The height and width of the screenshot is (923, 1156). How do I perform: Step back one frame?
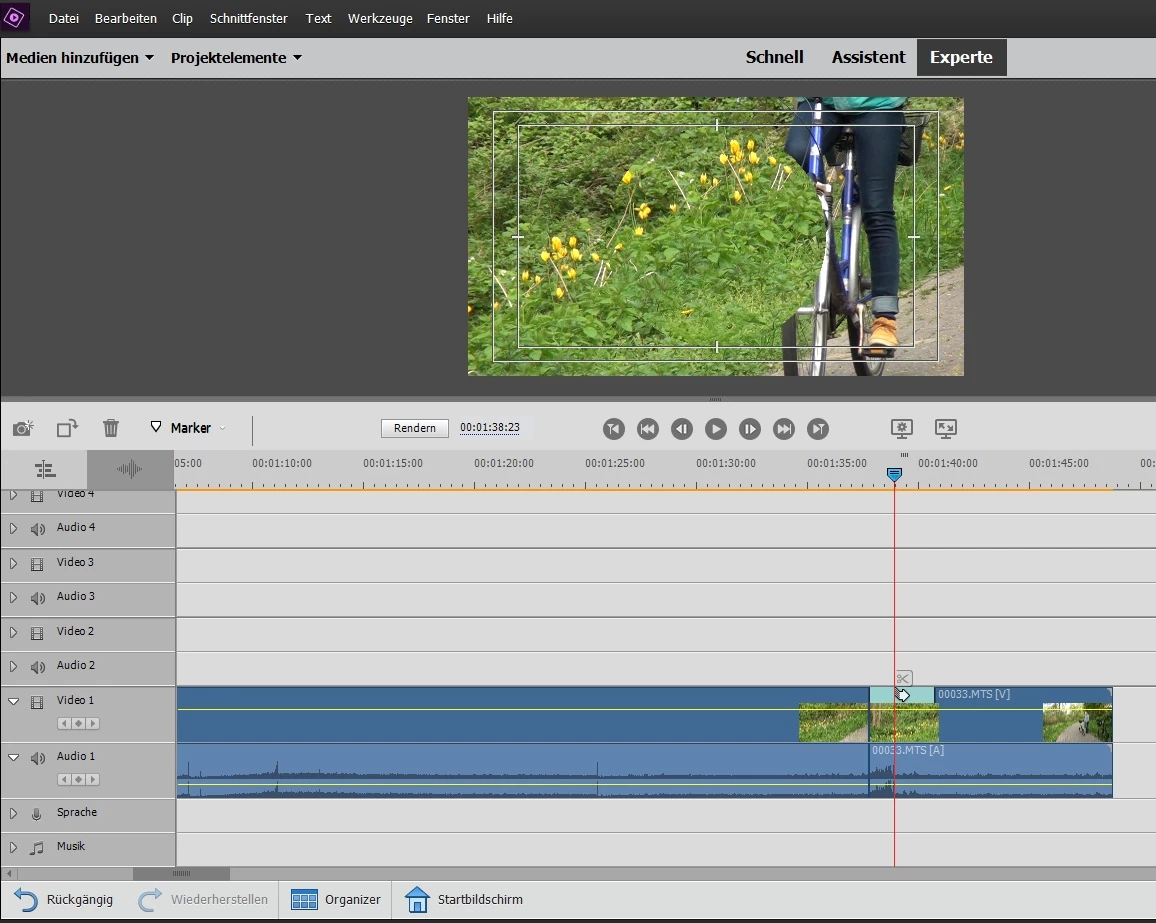click(682, 429)
